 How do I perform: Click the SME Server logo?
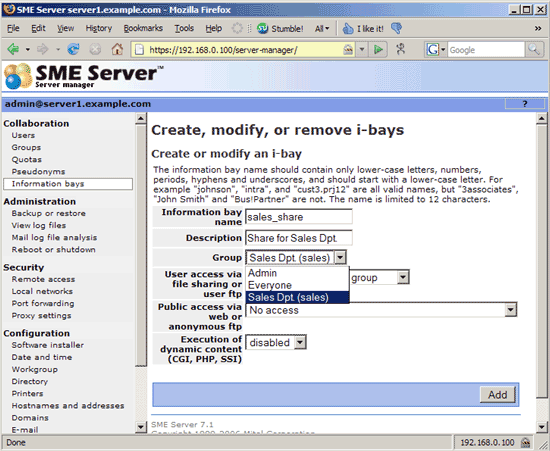[84, 76]
